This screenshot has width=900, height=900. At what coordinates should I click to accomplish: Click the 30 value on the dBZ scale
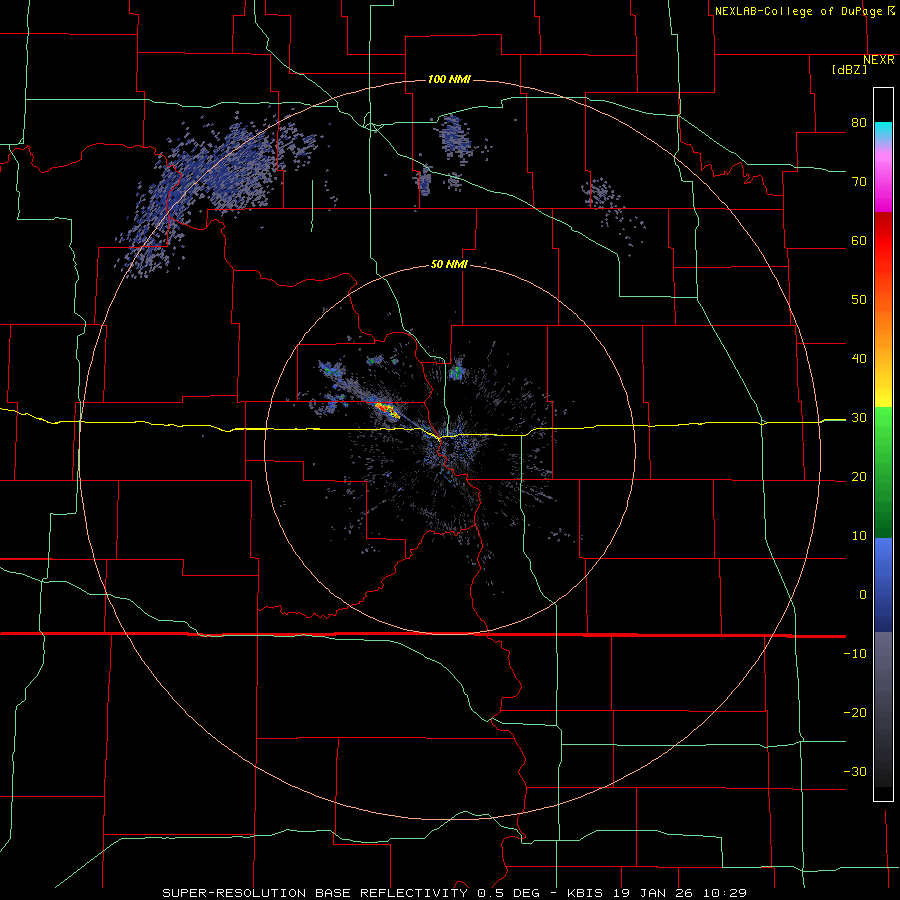(x=859, y=418)
